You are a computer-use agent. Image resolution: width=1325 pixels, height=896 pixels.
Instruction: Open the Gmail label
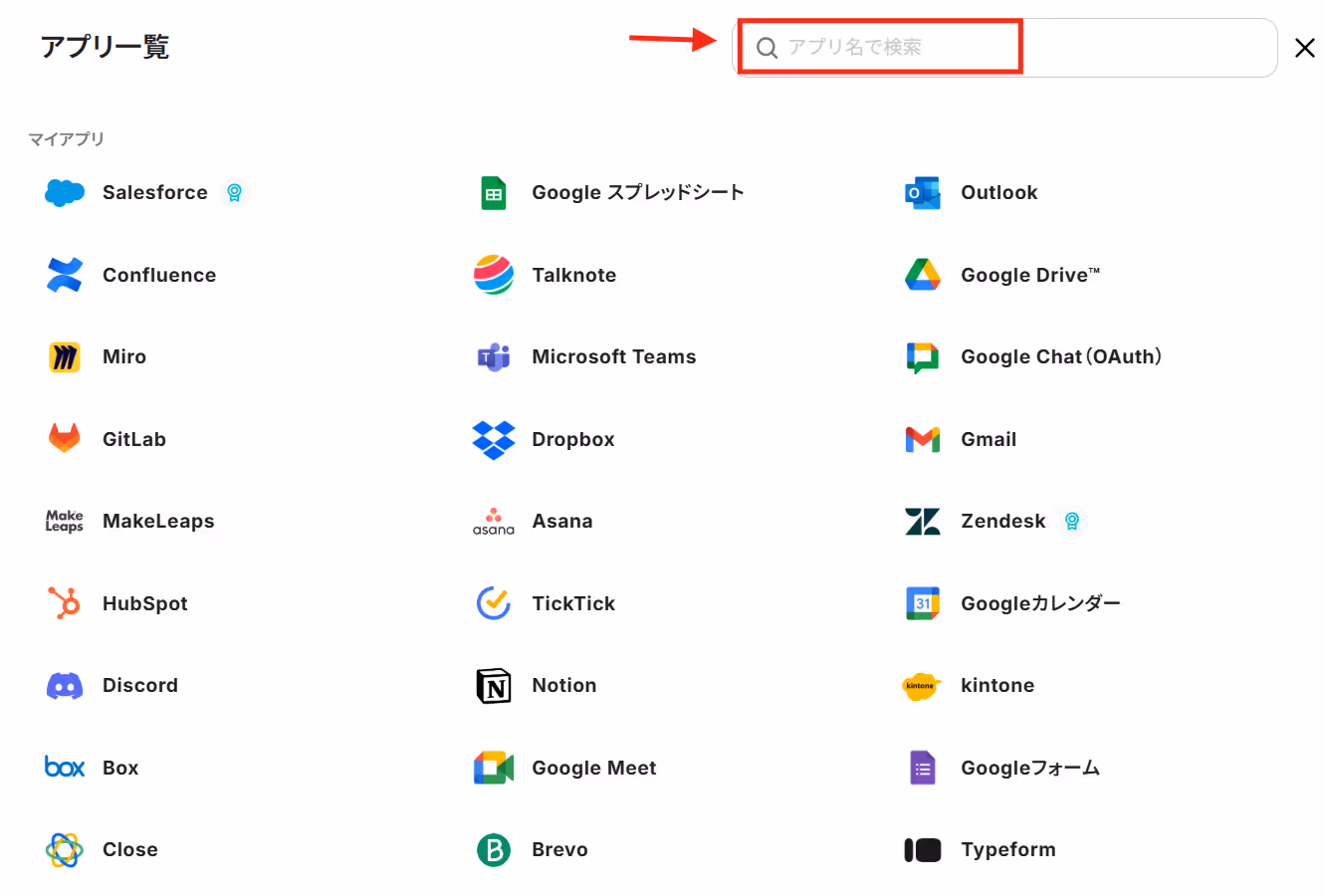[989, 439]
